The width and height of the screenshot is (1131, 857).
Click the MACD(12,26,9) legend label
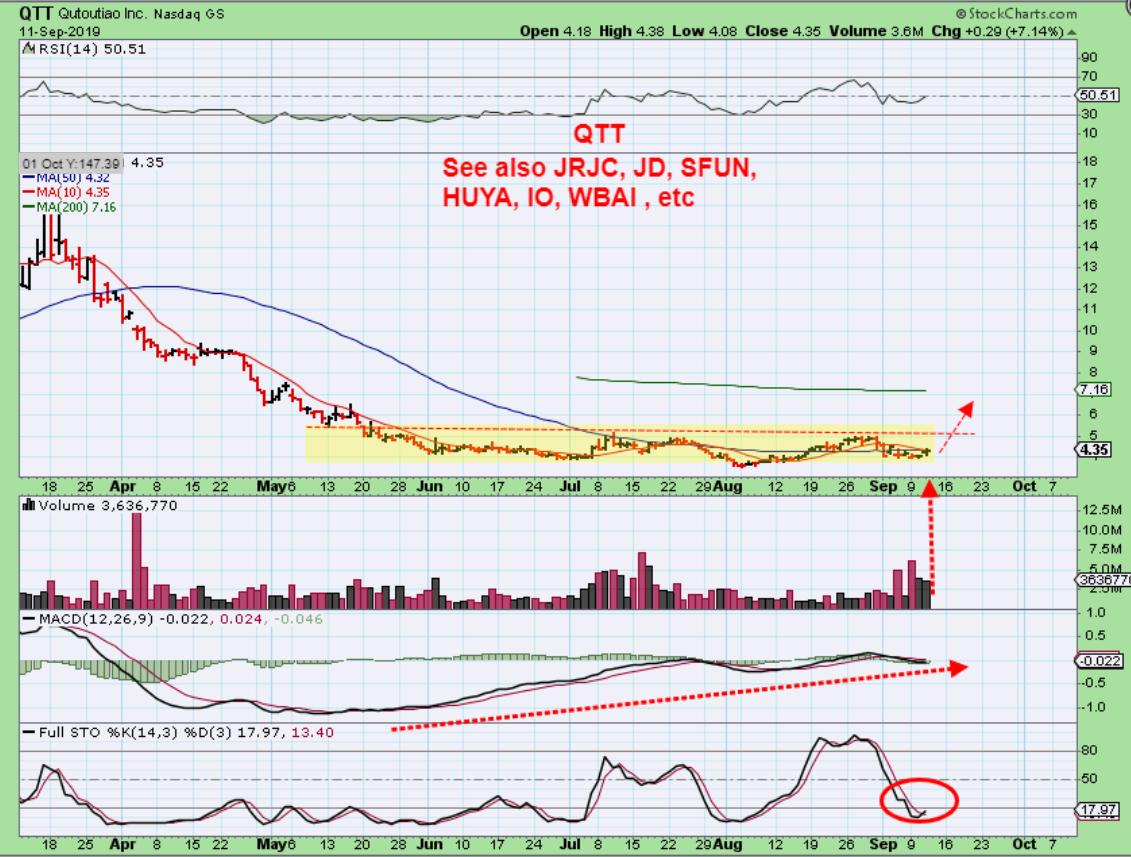tap(96, 619)
